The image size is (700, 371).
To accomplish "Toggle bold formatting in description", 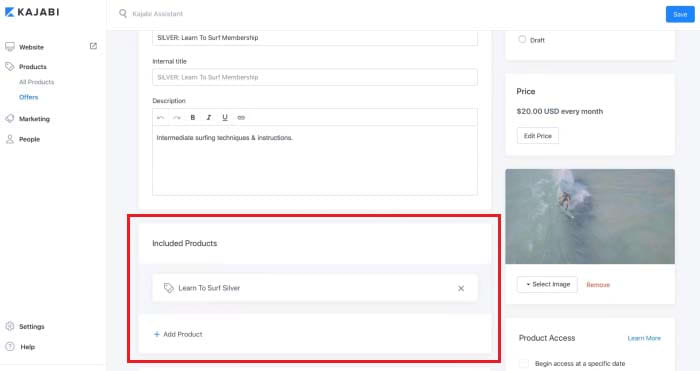I will (x=193, y=117).
